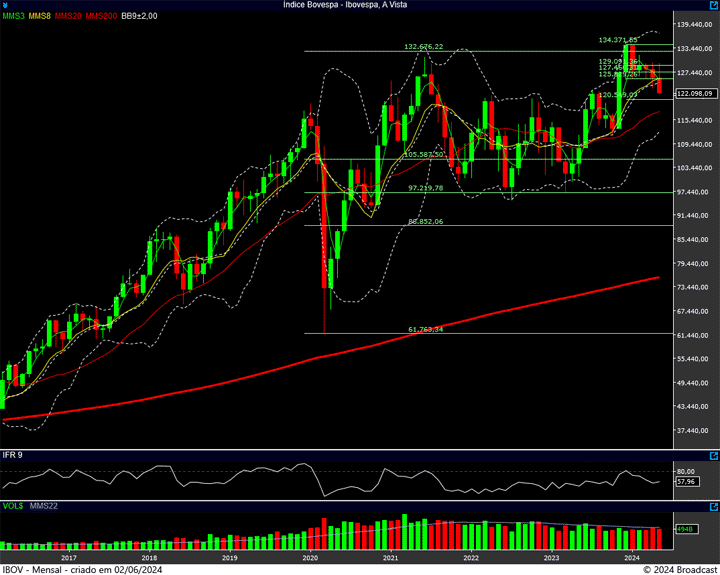Open the IFR 9 indicator label
Screen dimensions: 720x575
pyautogui.click(x=13, y=455)
